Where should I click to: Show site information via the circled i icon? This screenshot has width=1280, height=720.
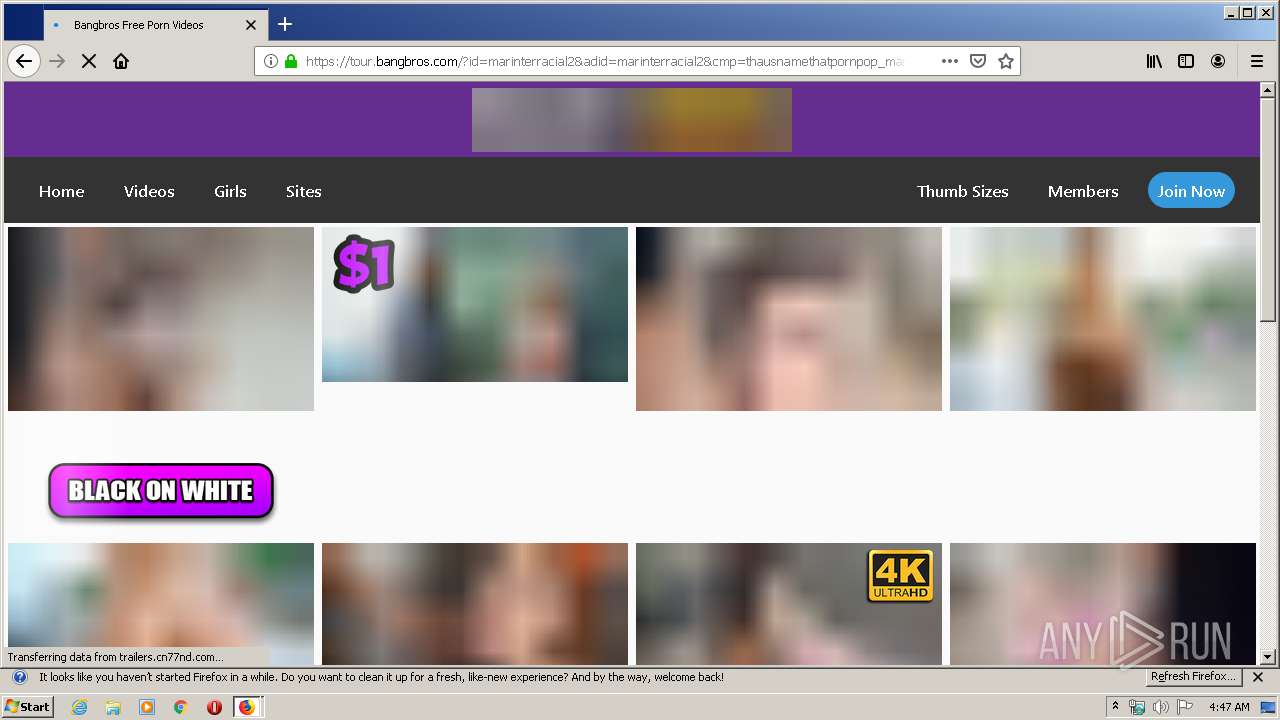pyautogui.click(x=270, y=61)
